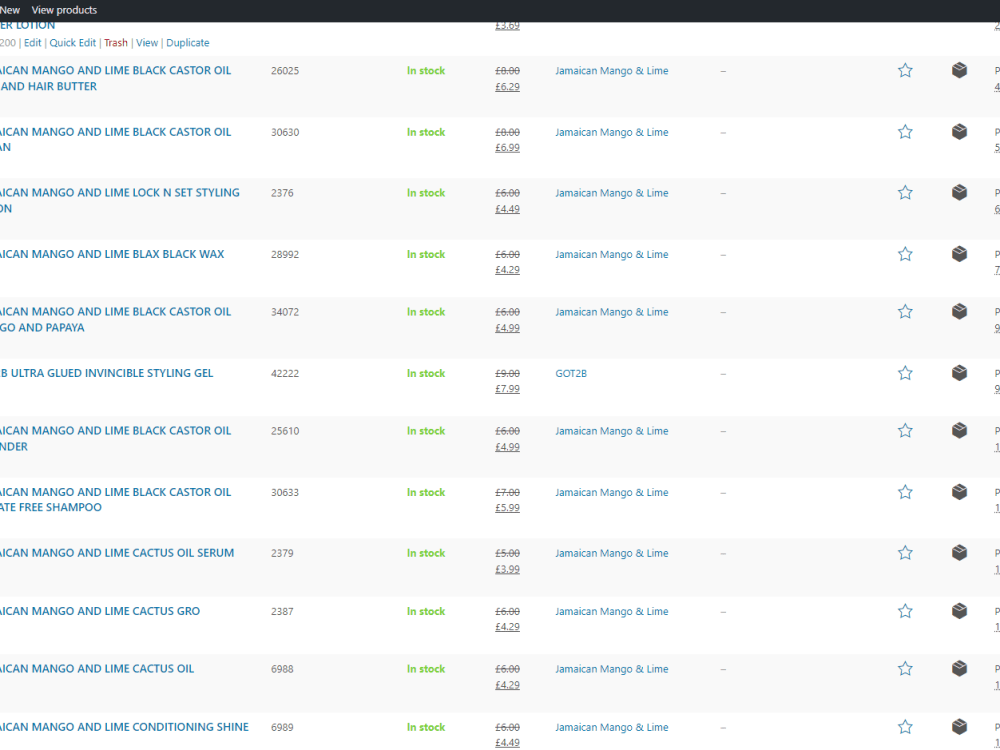1000x750 pixels.
Task: Open Black Castor Oil Mango and Papaya product
Action: point(115,320)
